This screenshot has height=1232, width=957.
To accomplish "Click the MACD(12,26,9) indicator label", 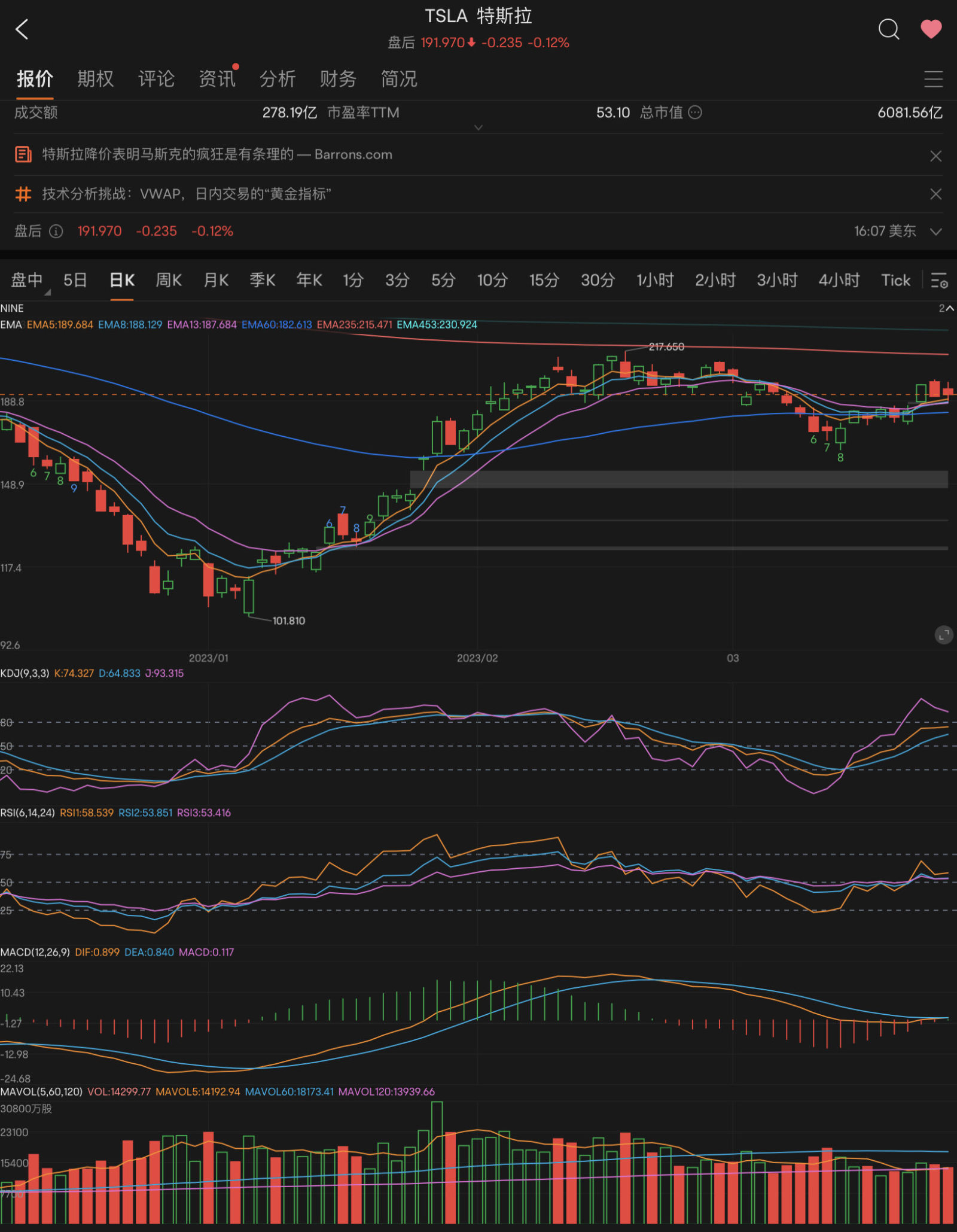I will tap(35, 952).
